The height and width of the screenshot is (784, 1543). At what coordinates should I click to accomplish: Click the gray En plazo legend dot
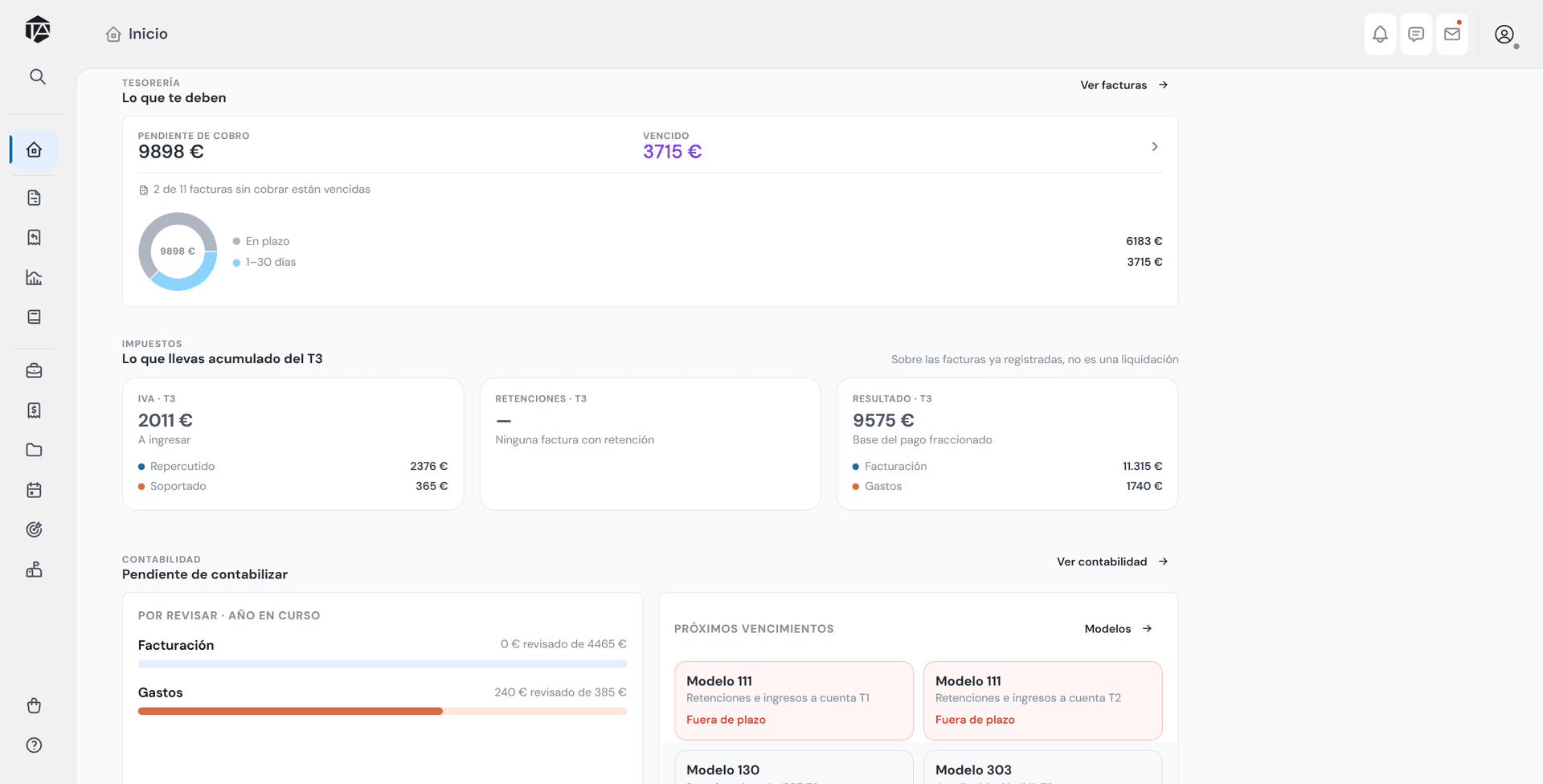point(236,241)
